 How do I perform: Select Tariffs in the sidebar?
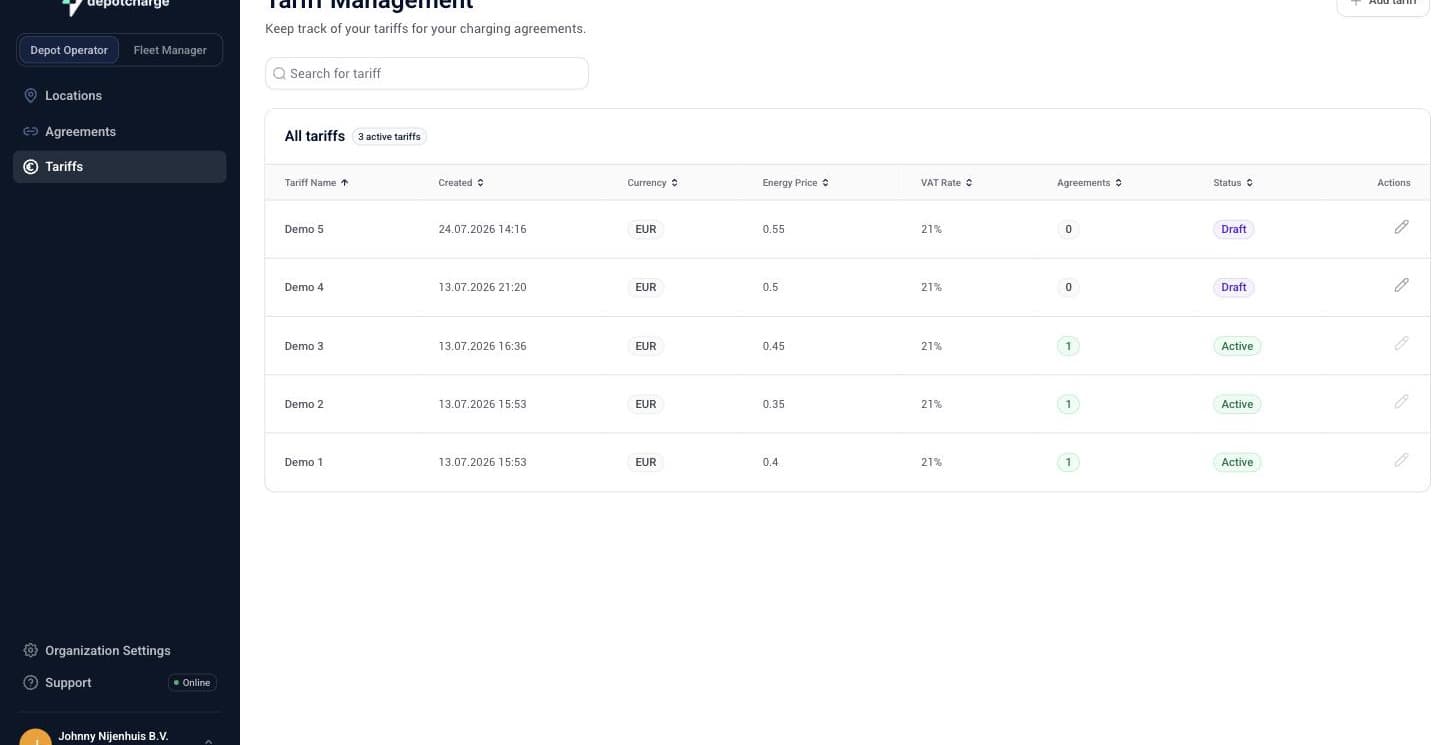click(x=119, y=167)
